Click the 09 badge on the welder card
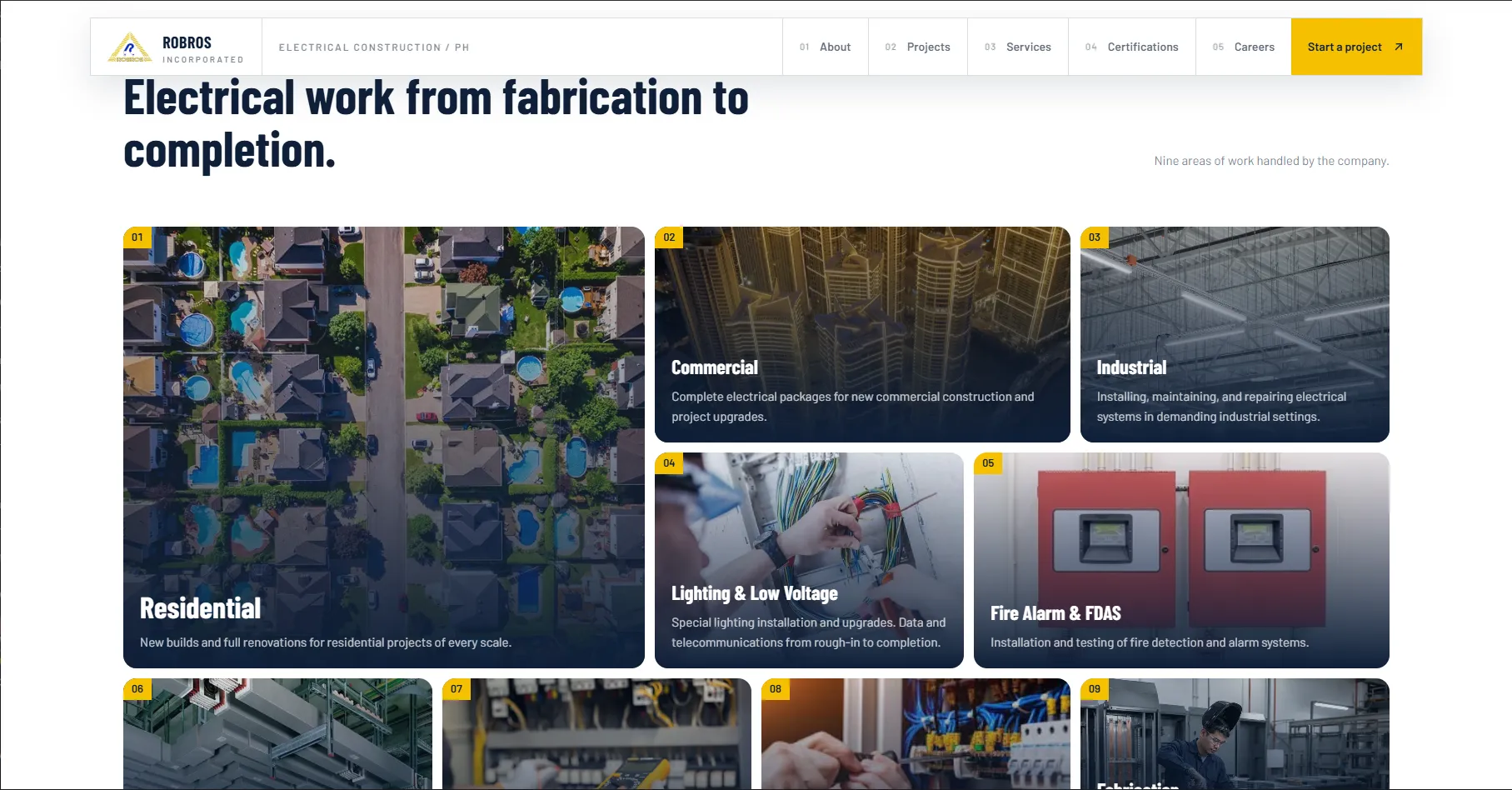1512x790 pixels. (x=1095, y=689)
